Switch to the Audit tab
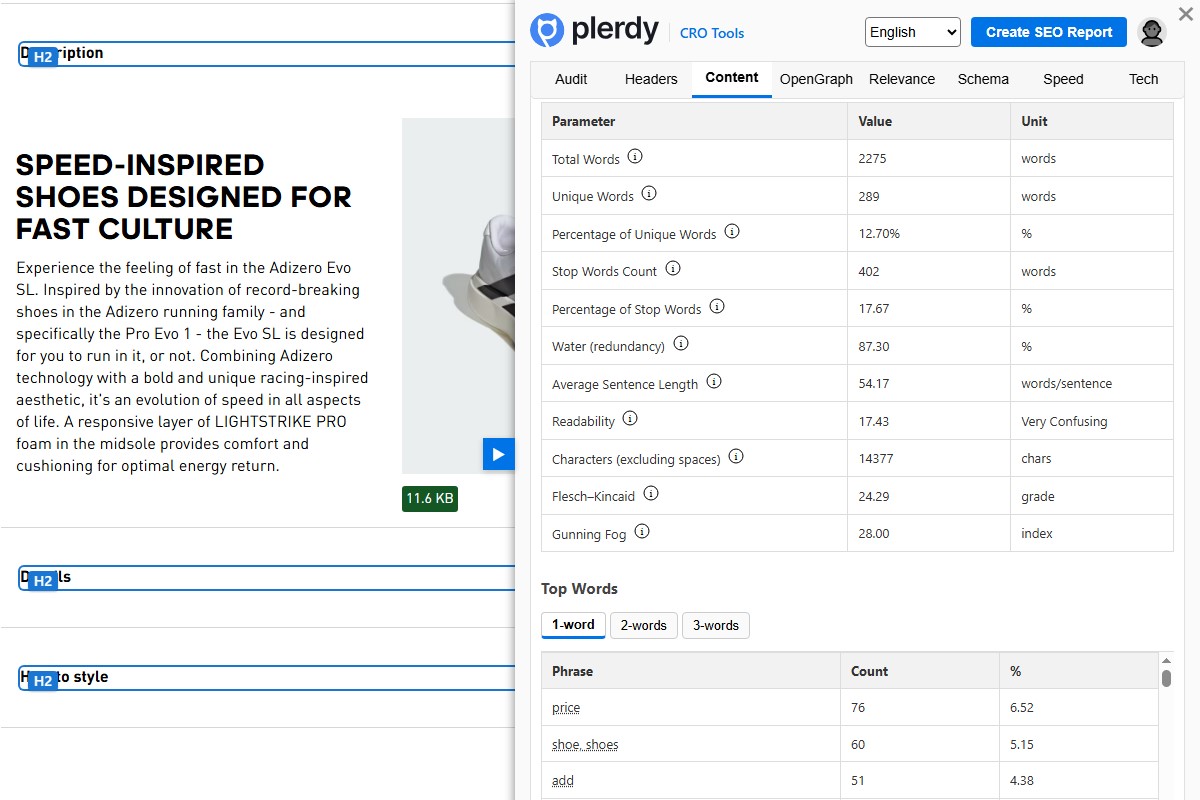Image resolution: width=1200 pixels, height=800 pixels. (x=571, y=79)
